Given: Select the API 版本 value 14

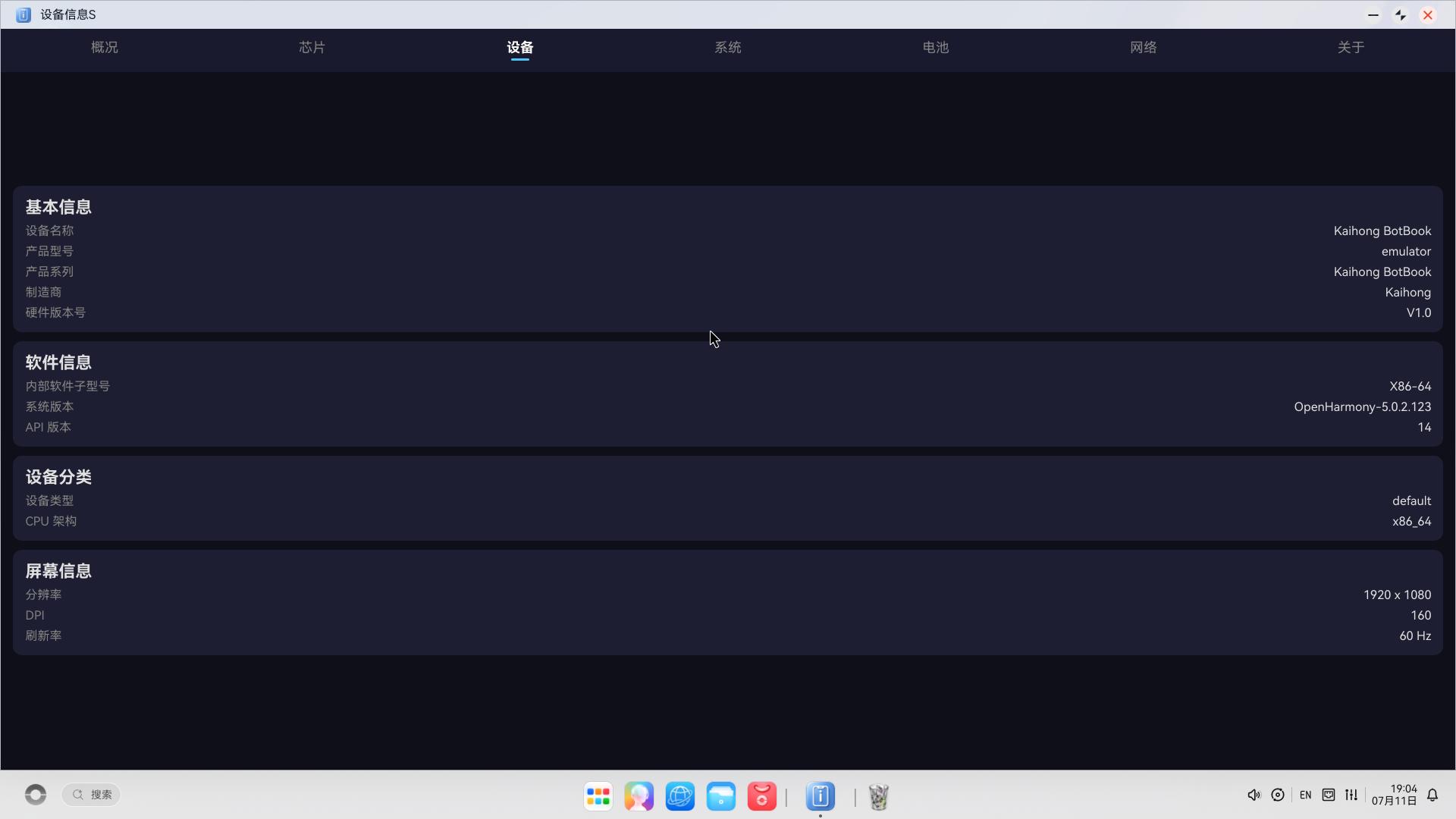Looking at the screenshot, I should pos(1424,427).
